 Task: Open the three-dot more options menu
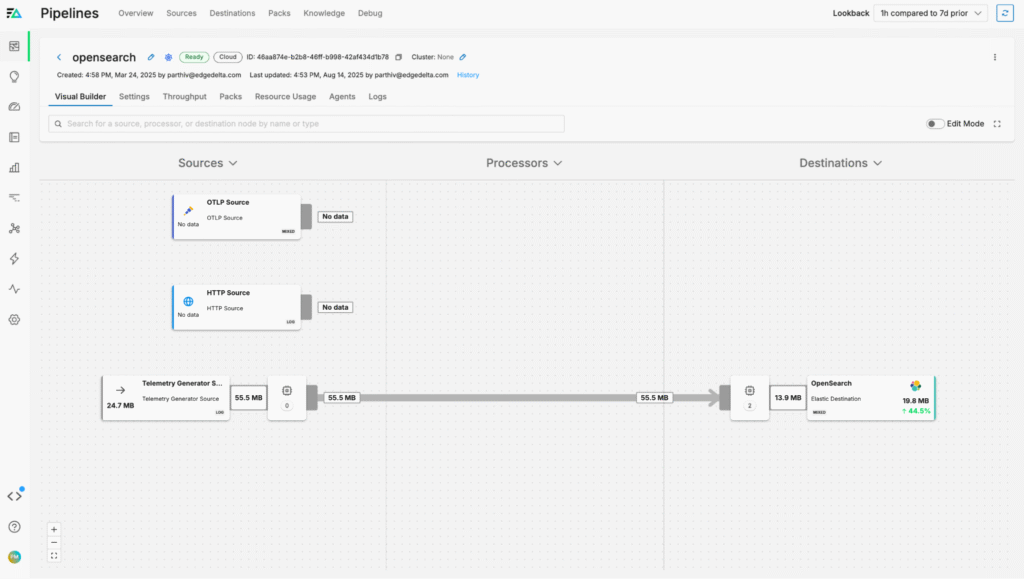(995, 57)
